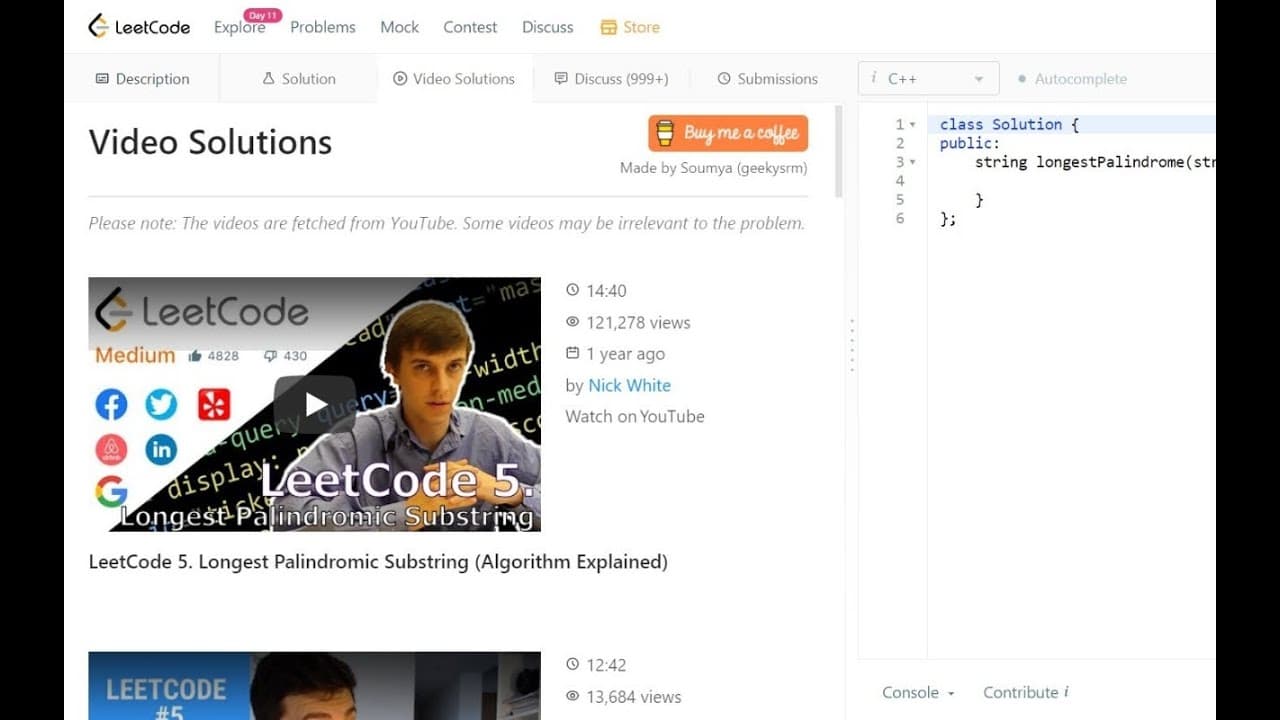Open the Store cart icon
Viewport: 1280px width, 720px height.
click(608, 27)
